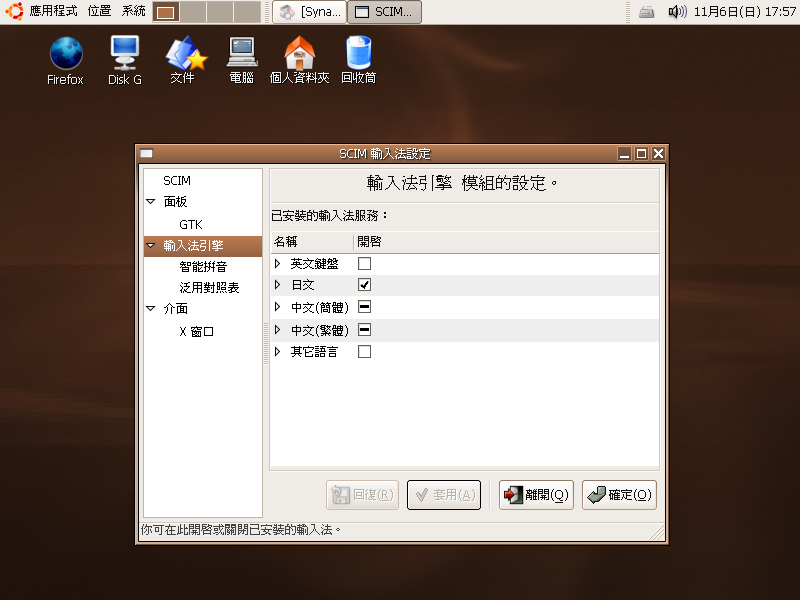Viewport: 800px width, 600px height.
Task: Switch to the Synaptic taskbar window
Action: [310, 12]
